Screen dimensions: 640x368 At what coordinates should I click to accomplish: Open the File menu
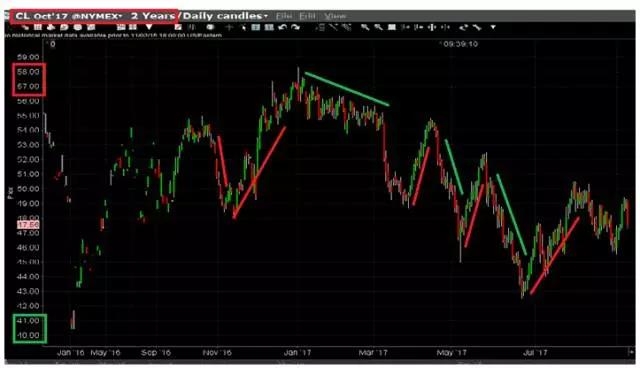point(284,16)
